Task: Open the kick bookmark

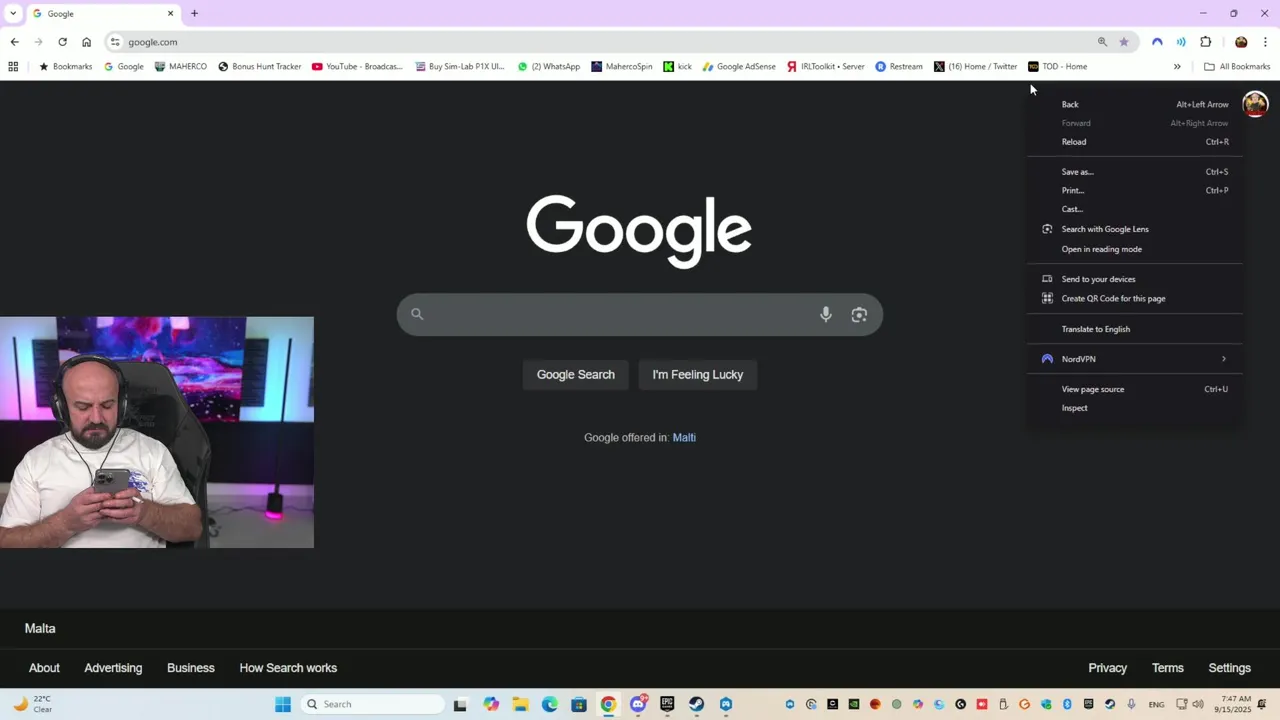Action: 678,66
